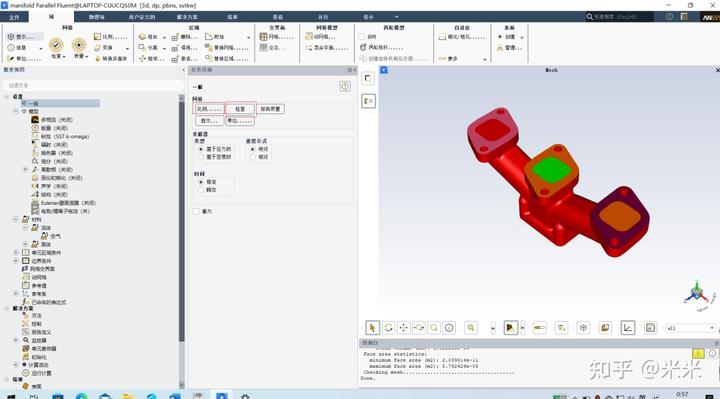Click the mesh Info icon in ribbon
This screenshot has width=720, height=399.
[11, 48]
